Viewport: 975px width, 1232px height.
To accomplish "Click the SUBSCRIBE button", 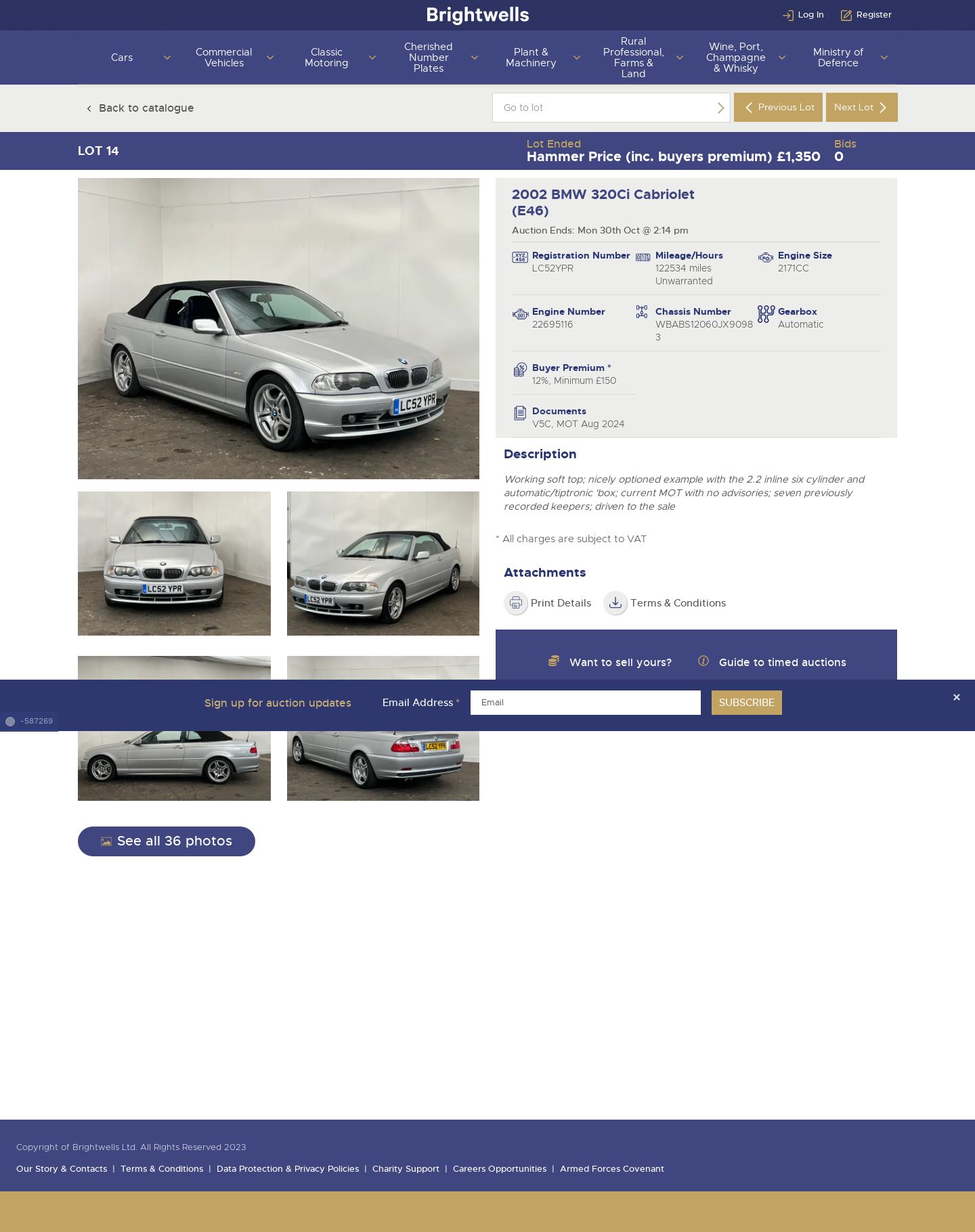I will click(746, 703).
